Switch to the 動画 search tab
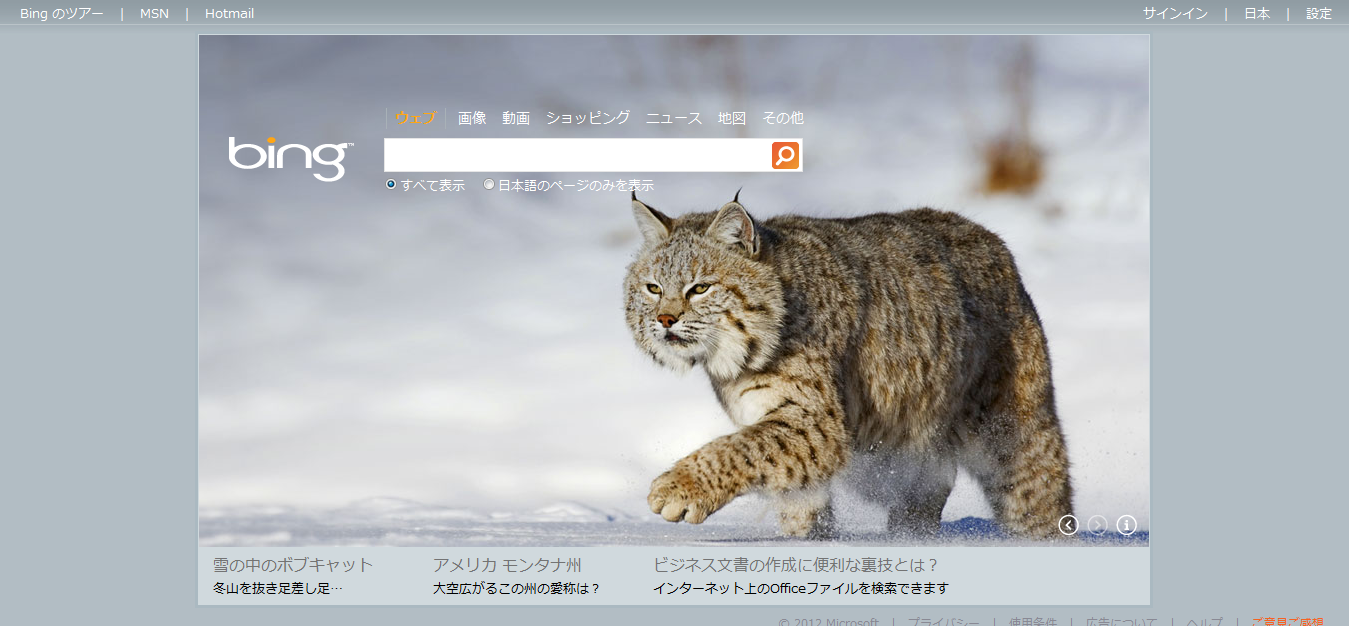 click(516, 118)
